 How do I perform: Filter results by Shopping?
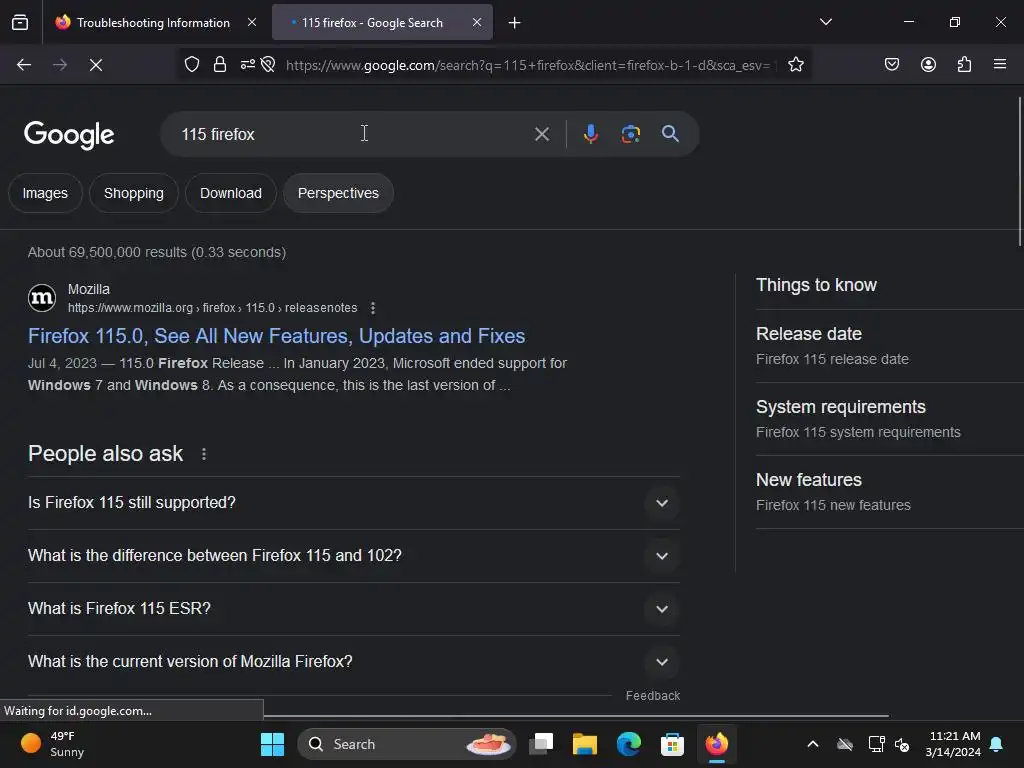(x=134, y=193)
